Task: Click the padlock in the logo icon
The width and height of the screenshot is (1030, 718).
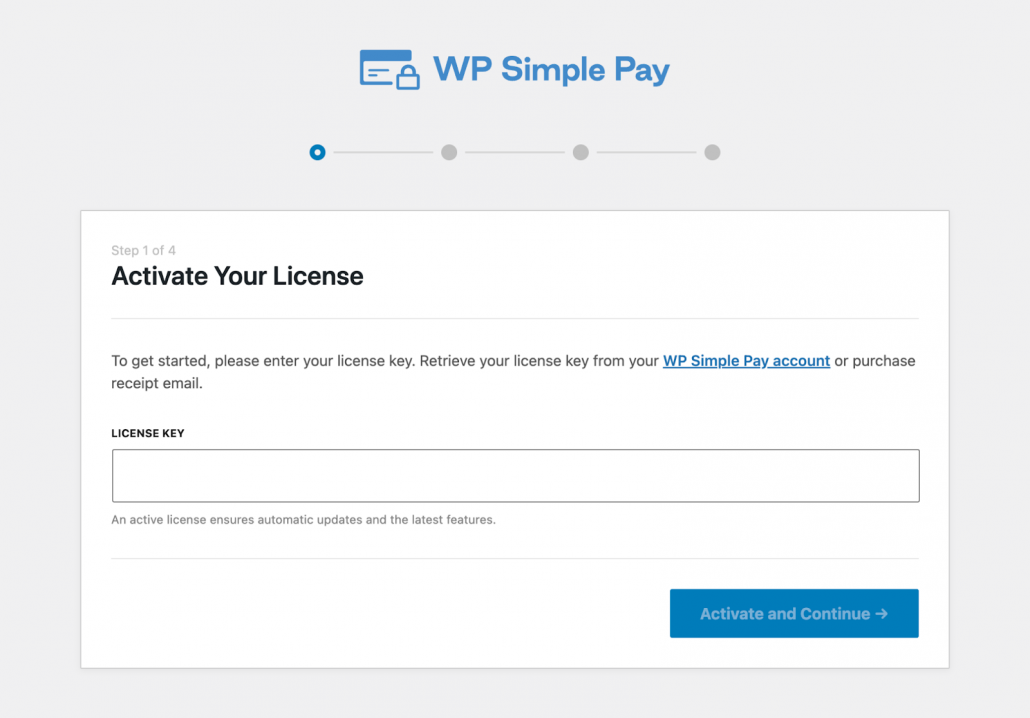Action: pyautogui.click(x=407, y=78)
